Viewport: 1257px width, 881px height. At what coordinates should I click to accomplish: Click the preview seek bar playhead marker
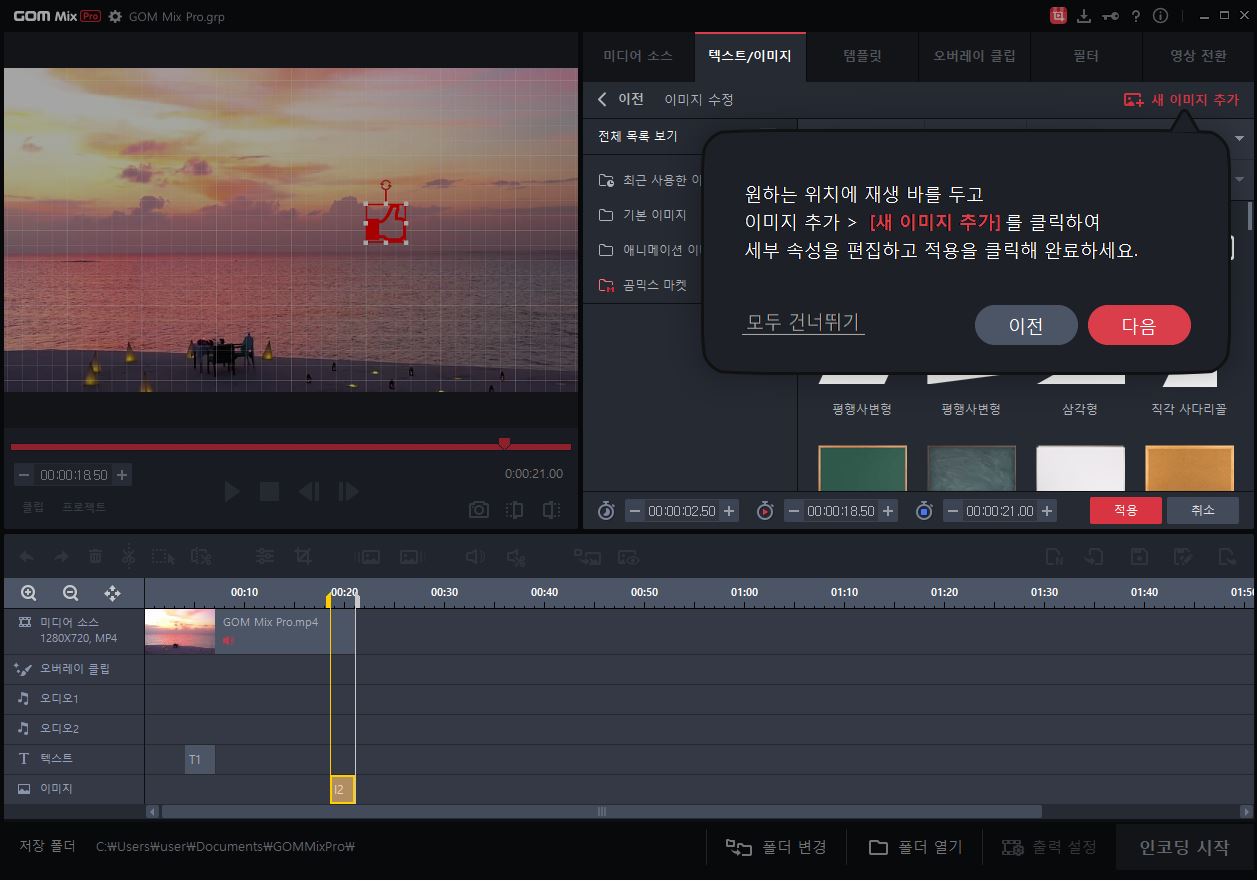(504, 444)
